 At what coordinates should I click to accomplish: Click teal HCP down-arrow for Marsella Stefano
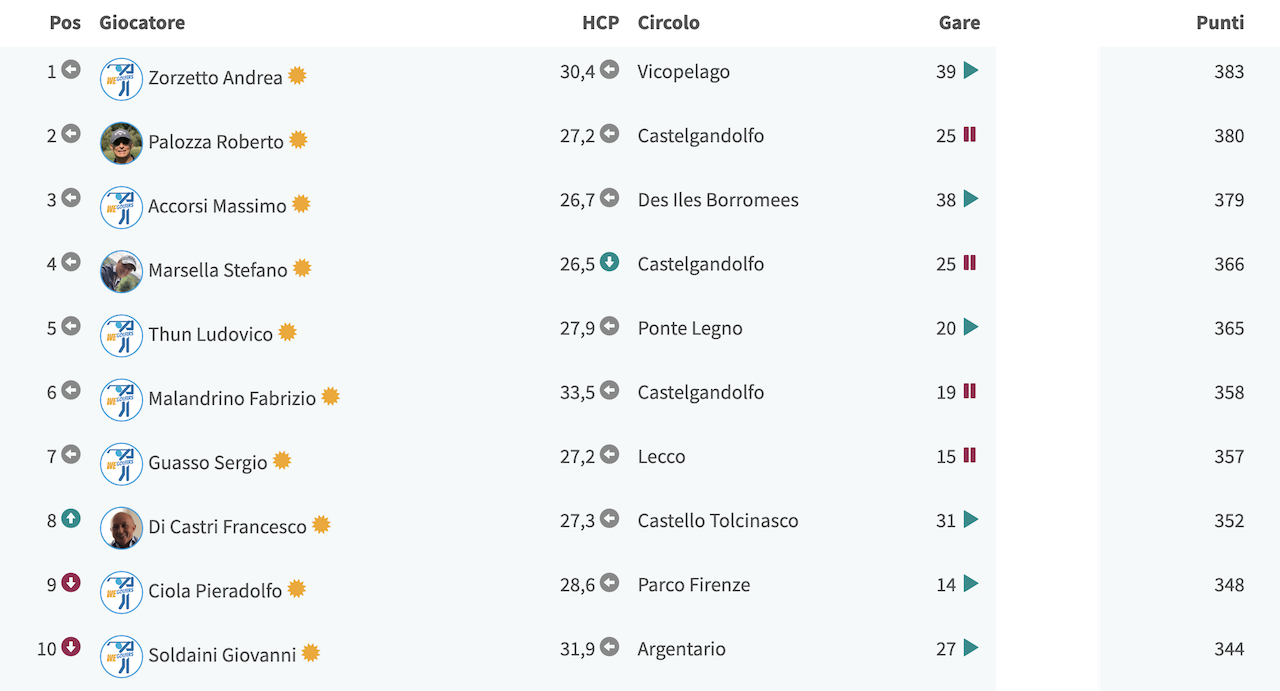click(x=609, y=262)
